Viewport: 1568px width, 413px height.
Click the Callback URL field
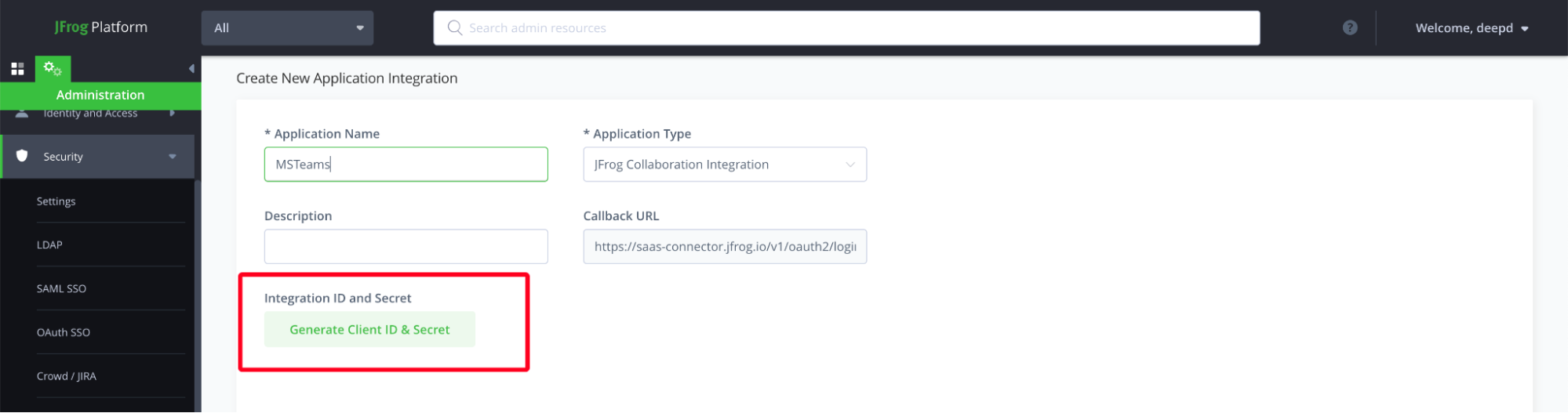[725, 247]
